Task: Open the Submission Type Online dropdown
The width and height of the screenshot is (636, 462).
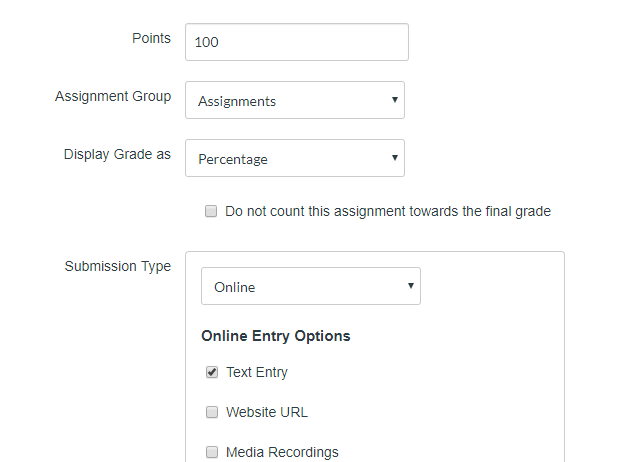Action: click(x=310, y=287)
